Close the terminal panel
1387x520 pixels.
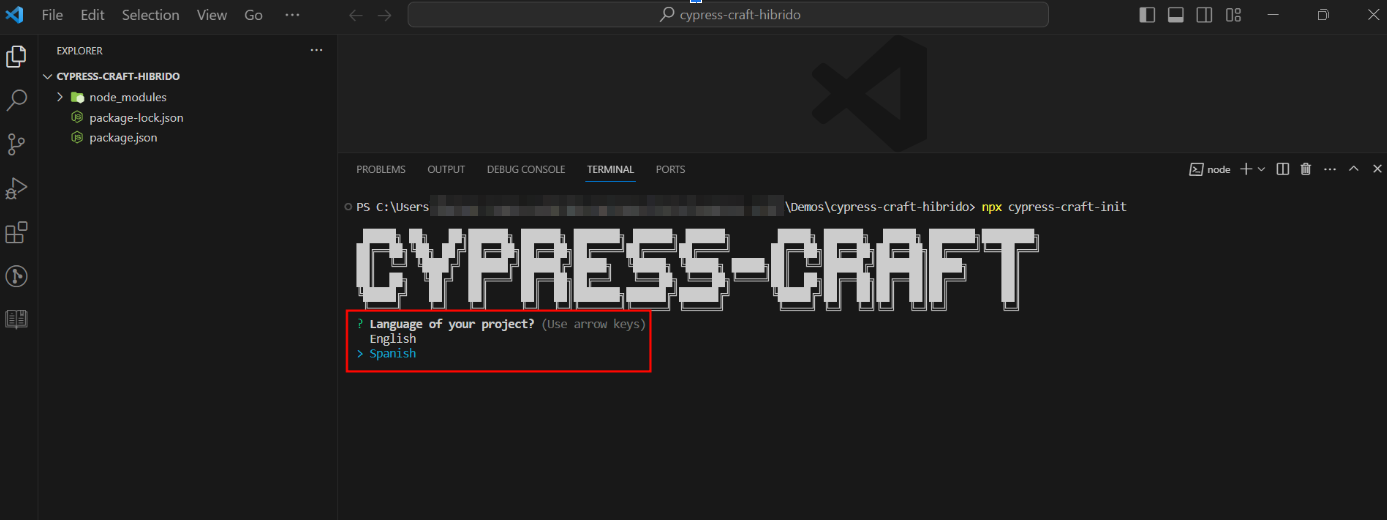click(1377, 170)
